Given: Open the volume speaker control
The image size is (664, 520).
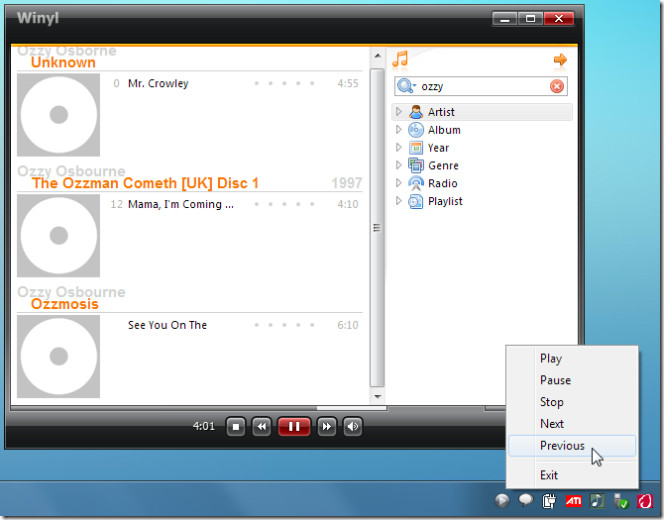Looking at the screenshot, I should (352, 426).
